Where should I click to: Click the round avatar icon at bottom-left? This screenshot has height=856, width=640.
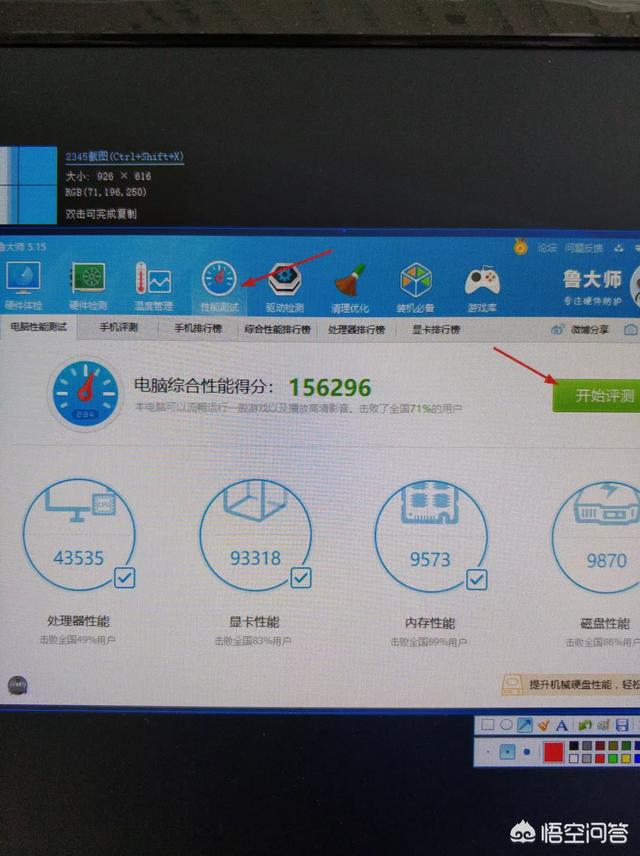point(17,685)
